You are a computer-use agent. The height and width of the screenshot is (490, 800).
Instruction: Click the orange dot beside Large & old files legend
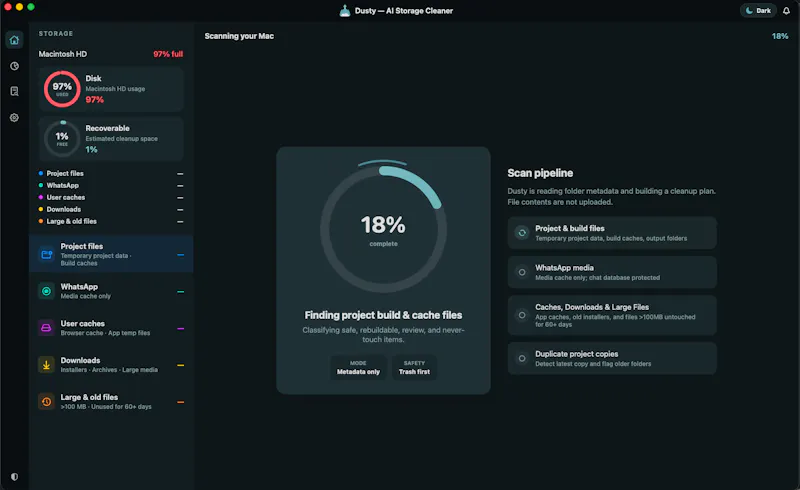[41, 221]
